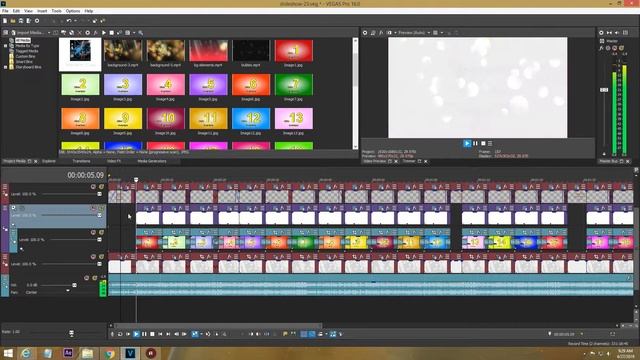Click the Open project folder icon
Image resolution: width=640 pixels, height=360 pixels.
[x=13, y=21]
